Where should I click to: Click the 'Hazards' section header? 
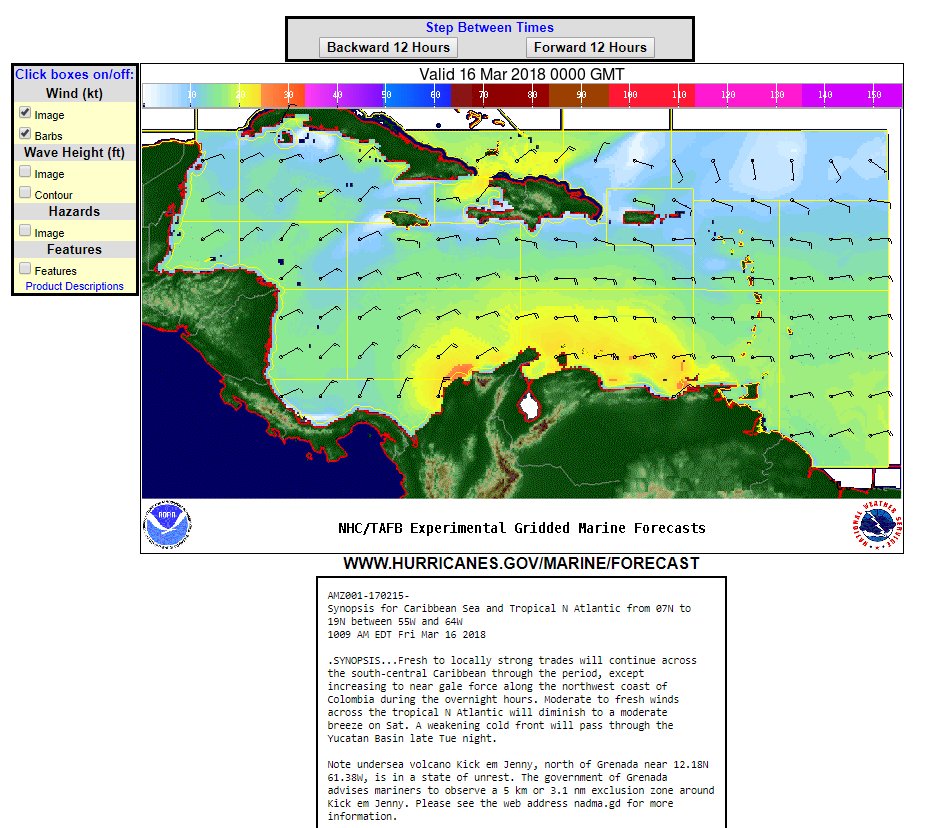click(75, 212)
